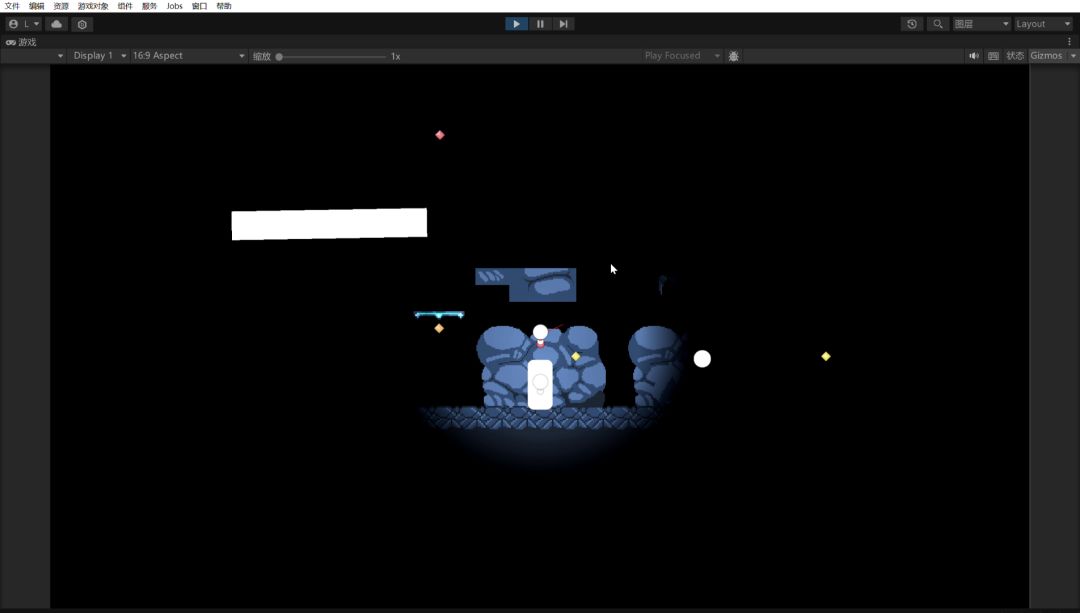This screenshot has width=1080, height=613.
Task: Open the Display 1 dropdown
Action: tap(98, 56)
